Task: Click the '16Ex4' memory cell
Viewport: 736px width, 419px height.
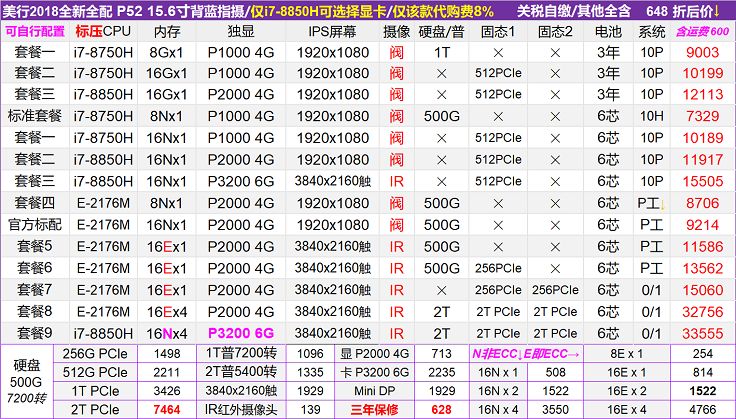Action: click(x=167, y=312)
